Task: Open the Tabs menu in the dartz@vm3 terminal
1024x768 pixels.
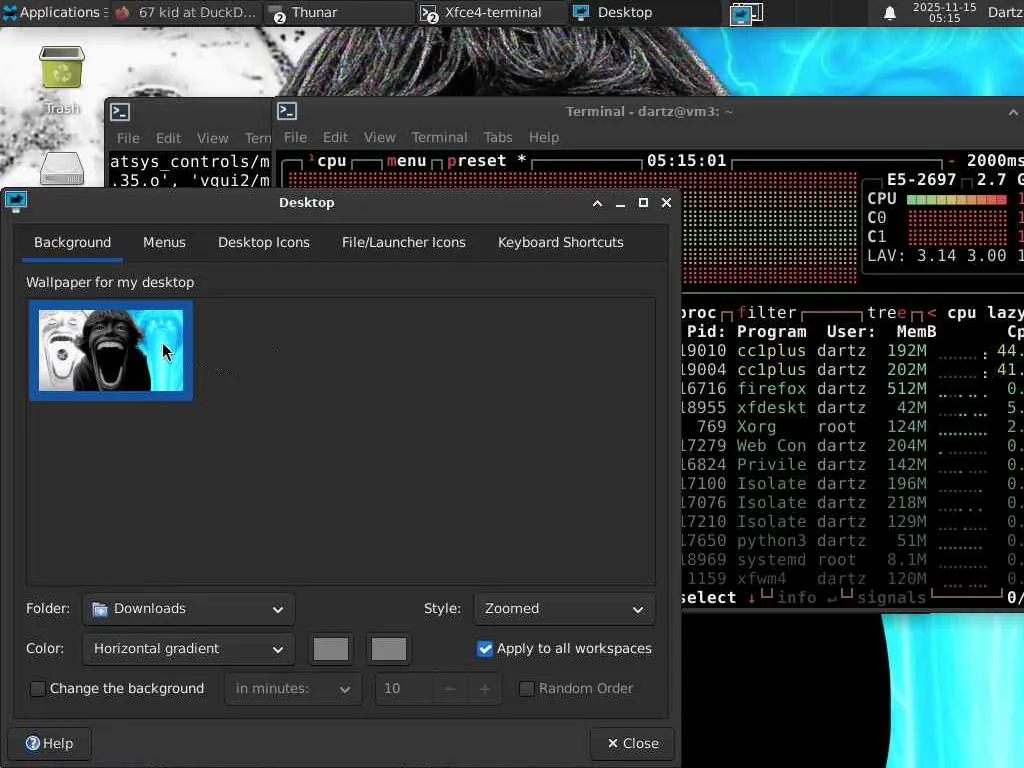Action: click(498, 137)
